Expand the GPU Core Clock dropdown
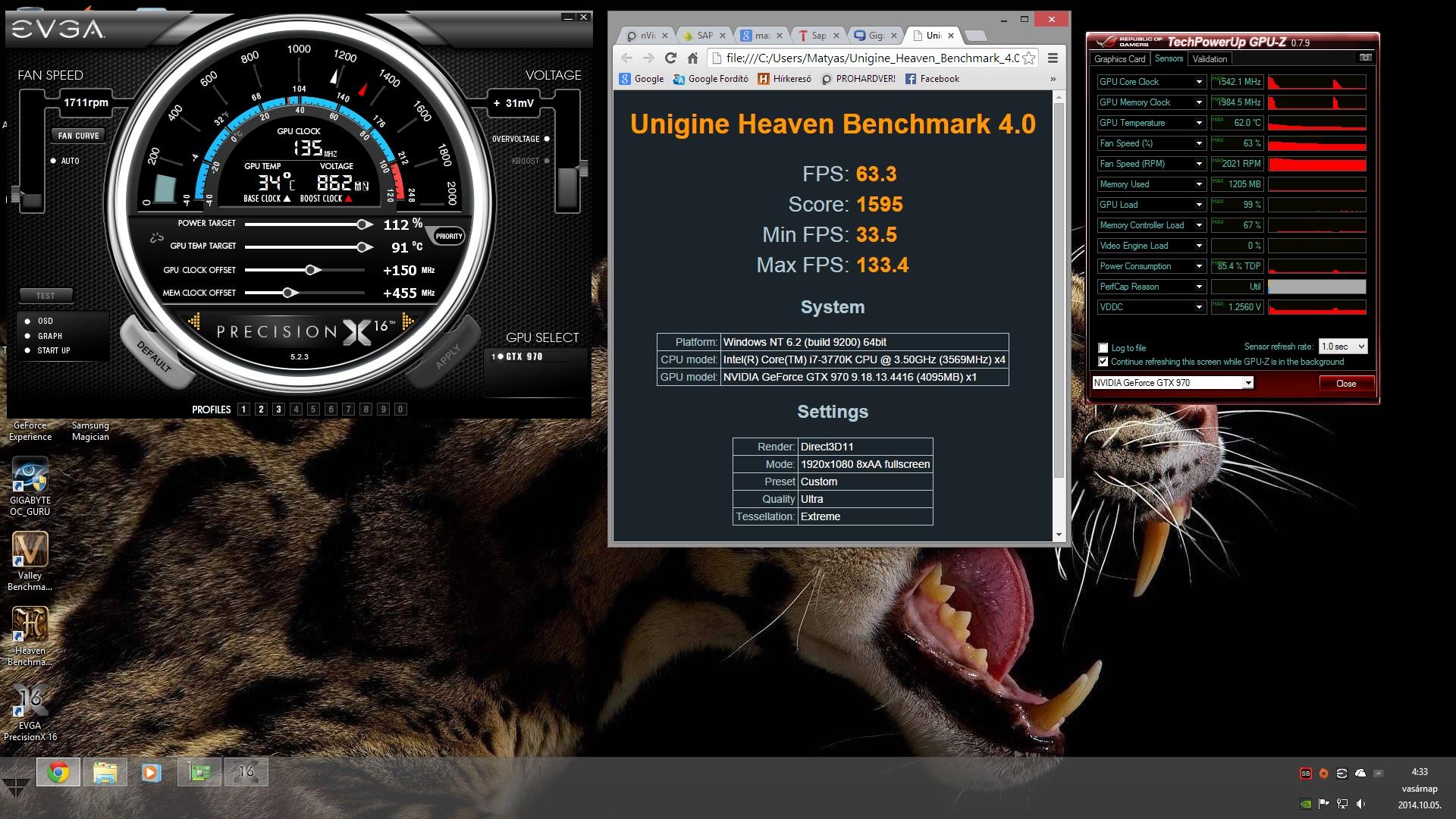Screen dimensions: 1456x819 [1199, 82]
